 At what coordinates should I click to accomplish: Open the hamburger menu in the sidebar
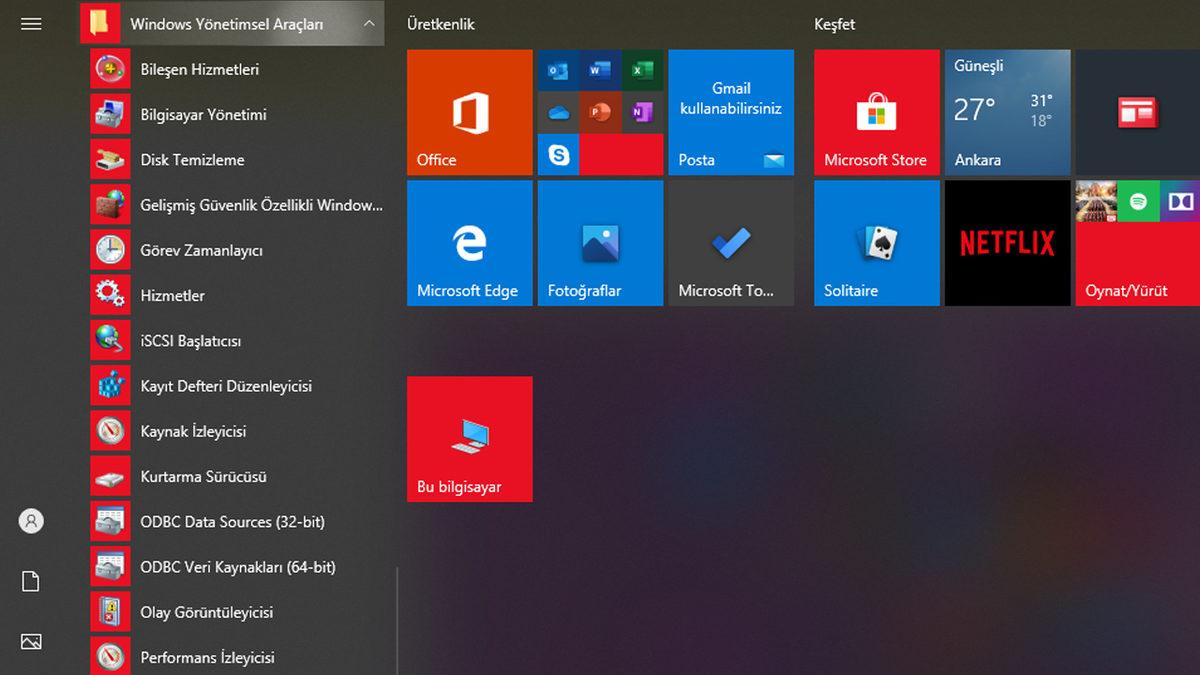(x=31, y=23)
